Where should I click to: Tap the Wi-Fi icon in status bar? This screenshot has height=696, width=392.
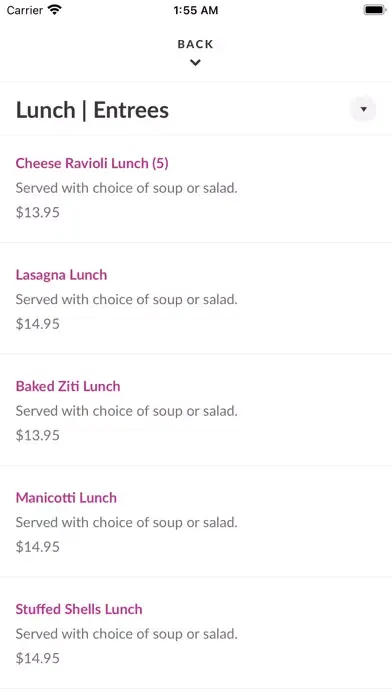click(55, 10)
